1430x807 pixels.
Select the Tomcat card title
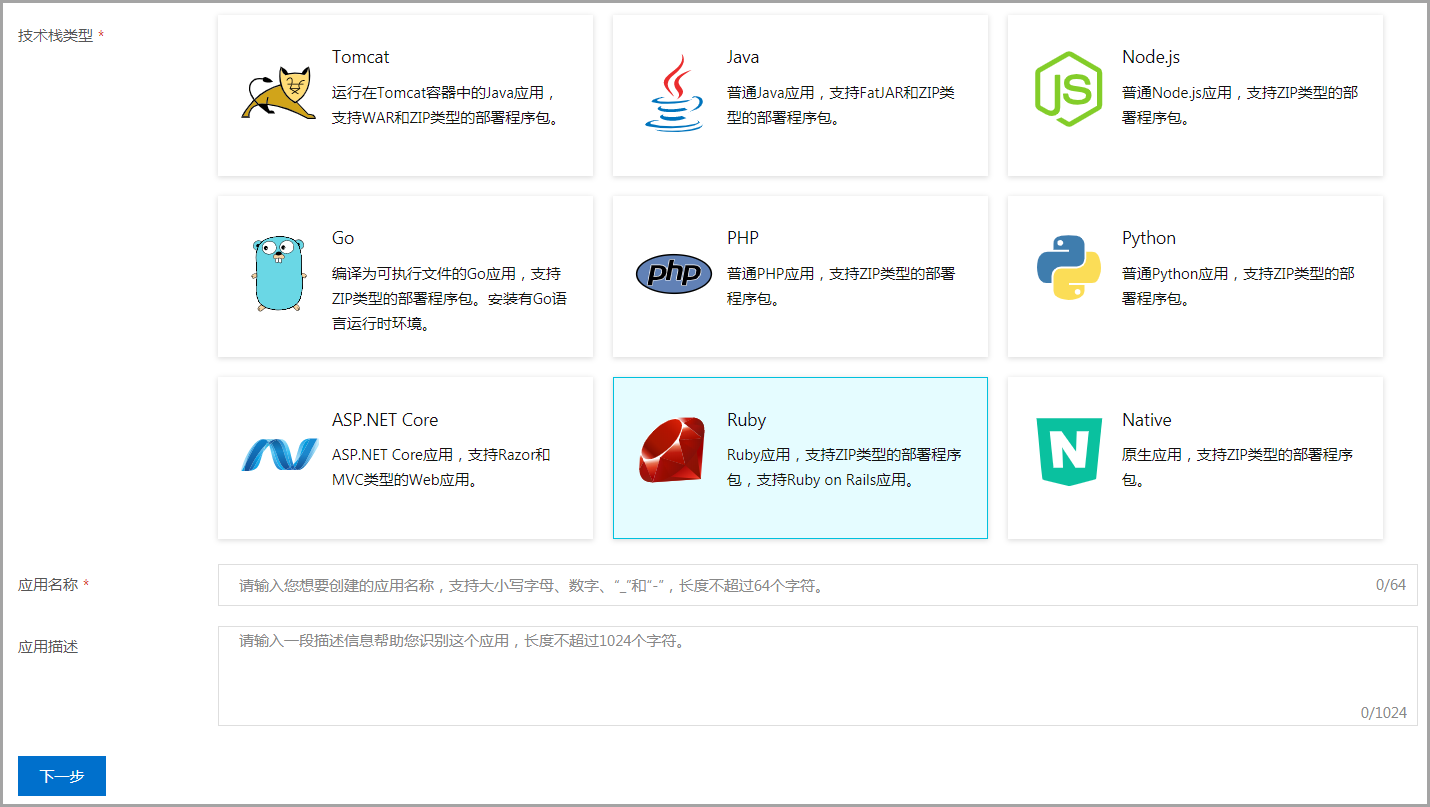(361, 57)
